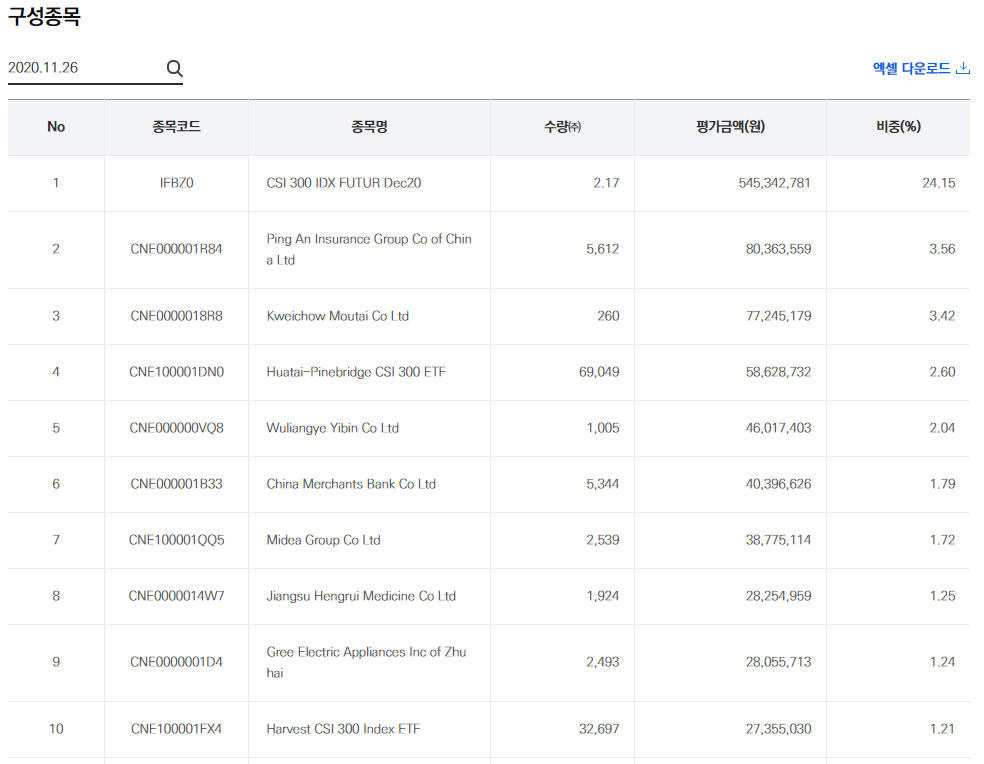Click the 평가금액(원) column header
Viewport: 984px width, 764px height.
point(730,127)
